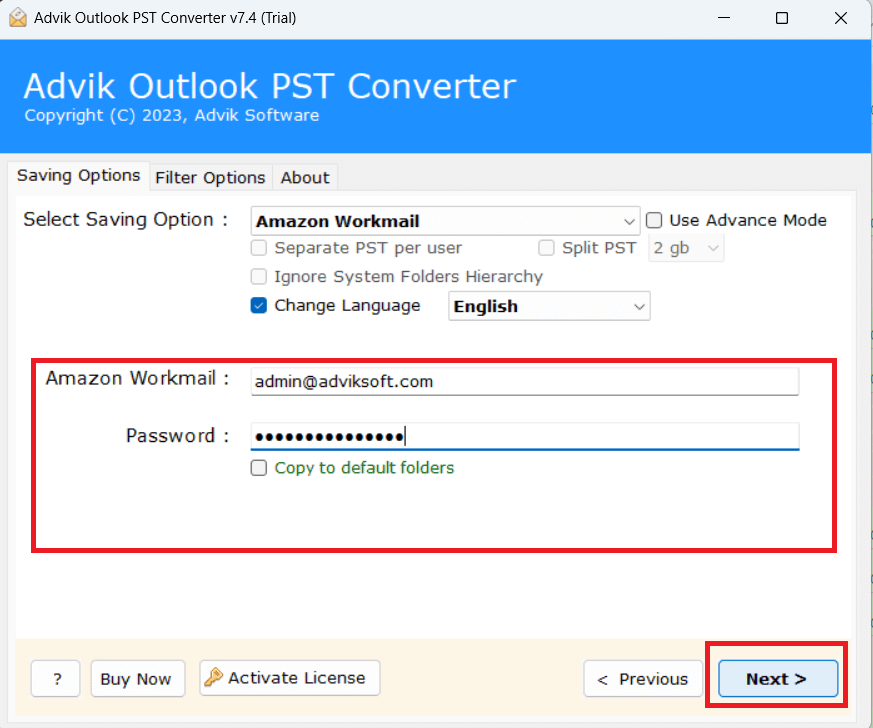The image size is (873, 728).
Task: Go back with the Previous button
Action: (x=643, y=678)
